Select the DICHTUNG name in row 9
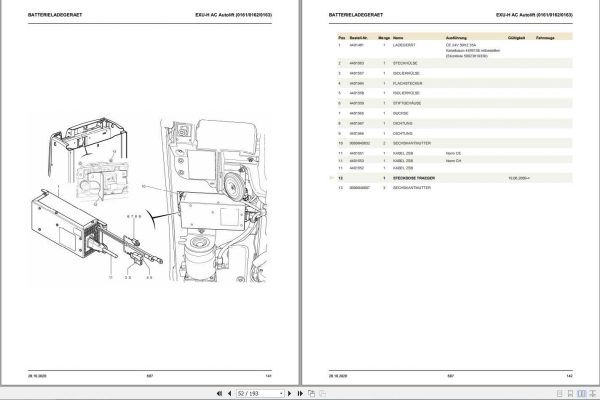 403,134
